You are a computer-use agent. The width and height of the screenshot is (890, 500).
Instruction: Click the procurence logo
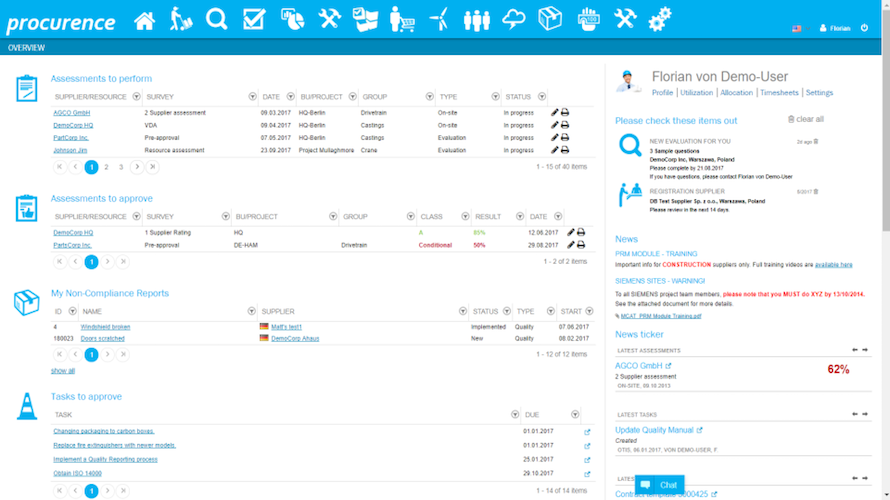click(x=61, y=23)
